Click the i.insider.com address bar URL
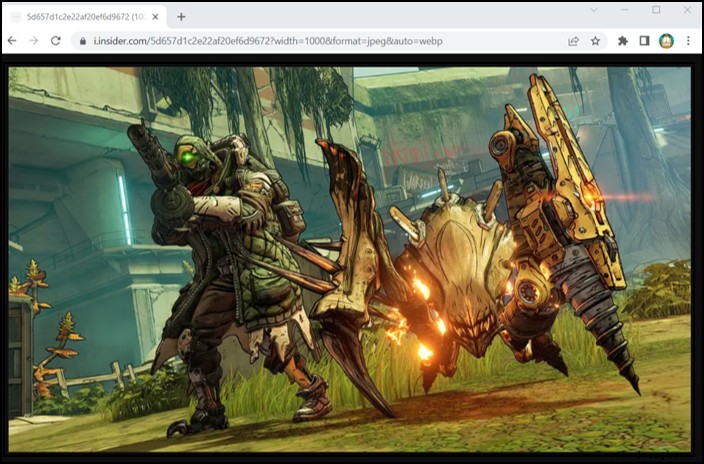704x464 pixels. (x=268, y=41)
